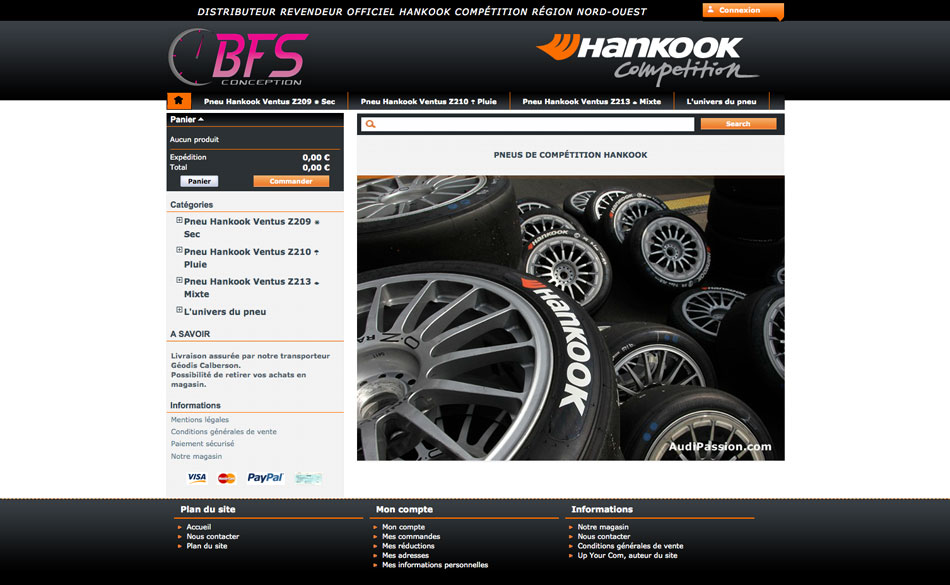Expand the Ventus Z213 Mixte category
950x585 pixels.
179,280
